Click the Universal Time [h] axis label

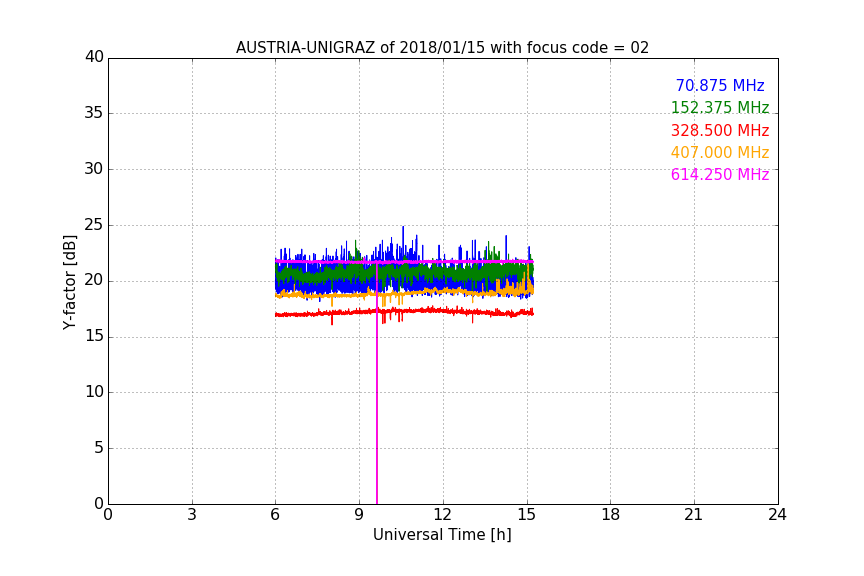442,535
